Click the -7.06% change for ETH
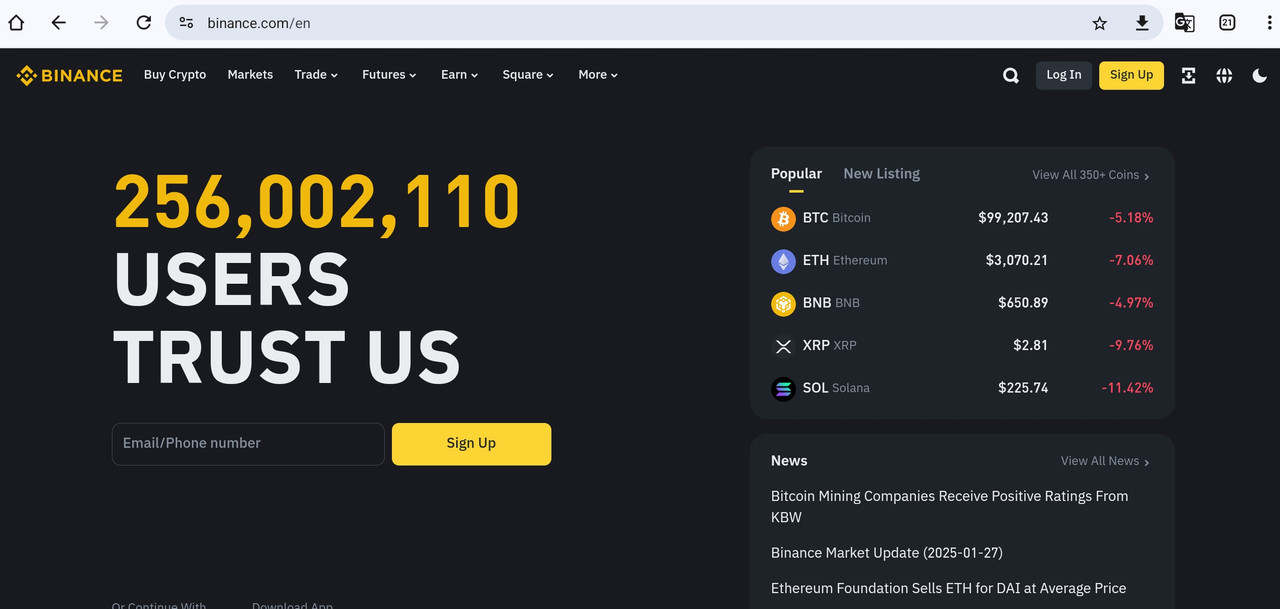The height and width of the screenshot is (609, 1280). click(1131, 261)
